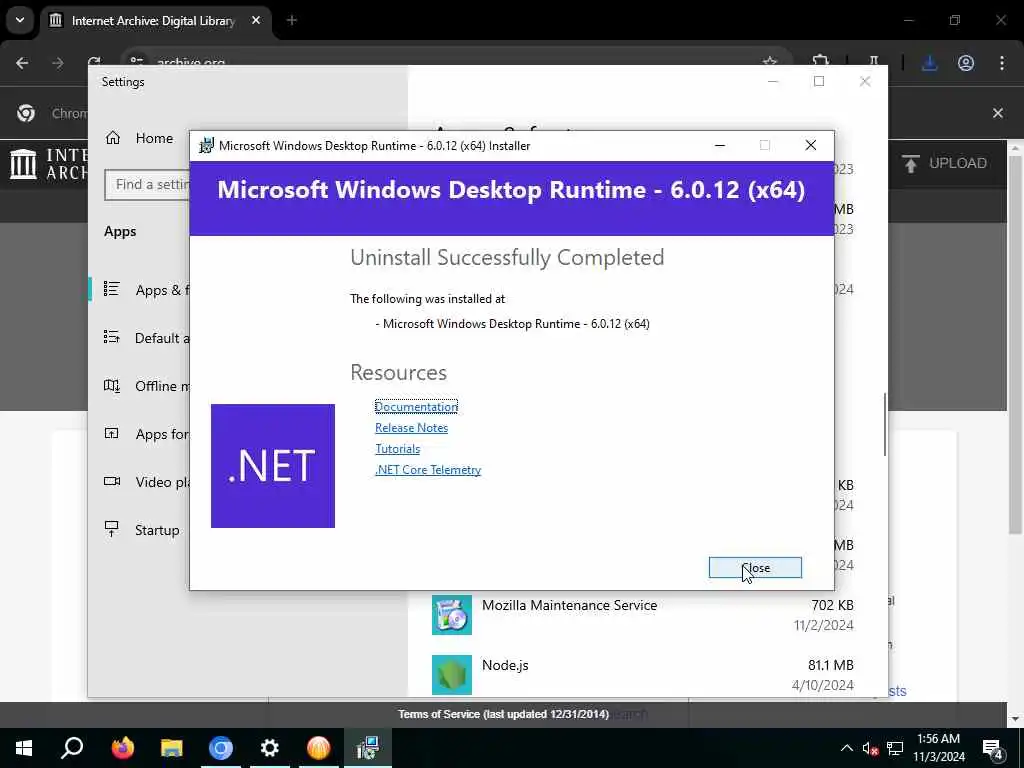Open the taskbar clock and date
The height and width of the screenshot is (768, 1024).
coord(938,748)
